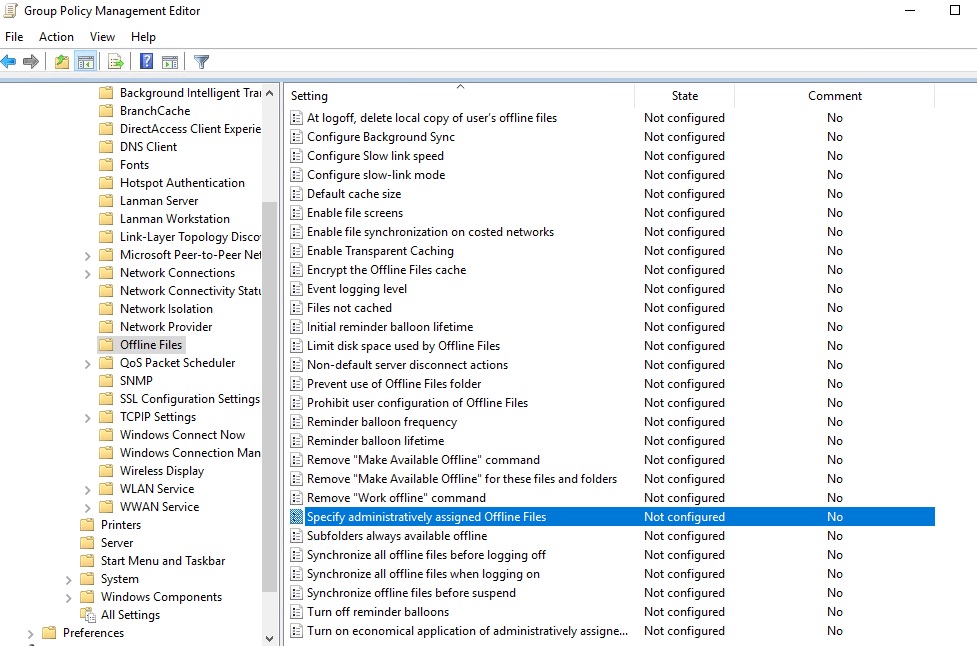This screenshot has width=977, height=646.
Task: Sort by the State column header
Action: tap(684, 95)
